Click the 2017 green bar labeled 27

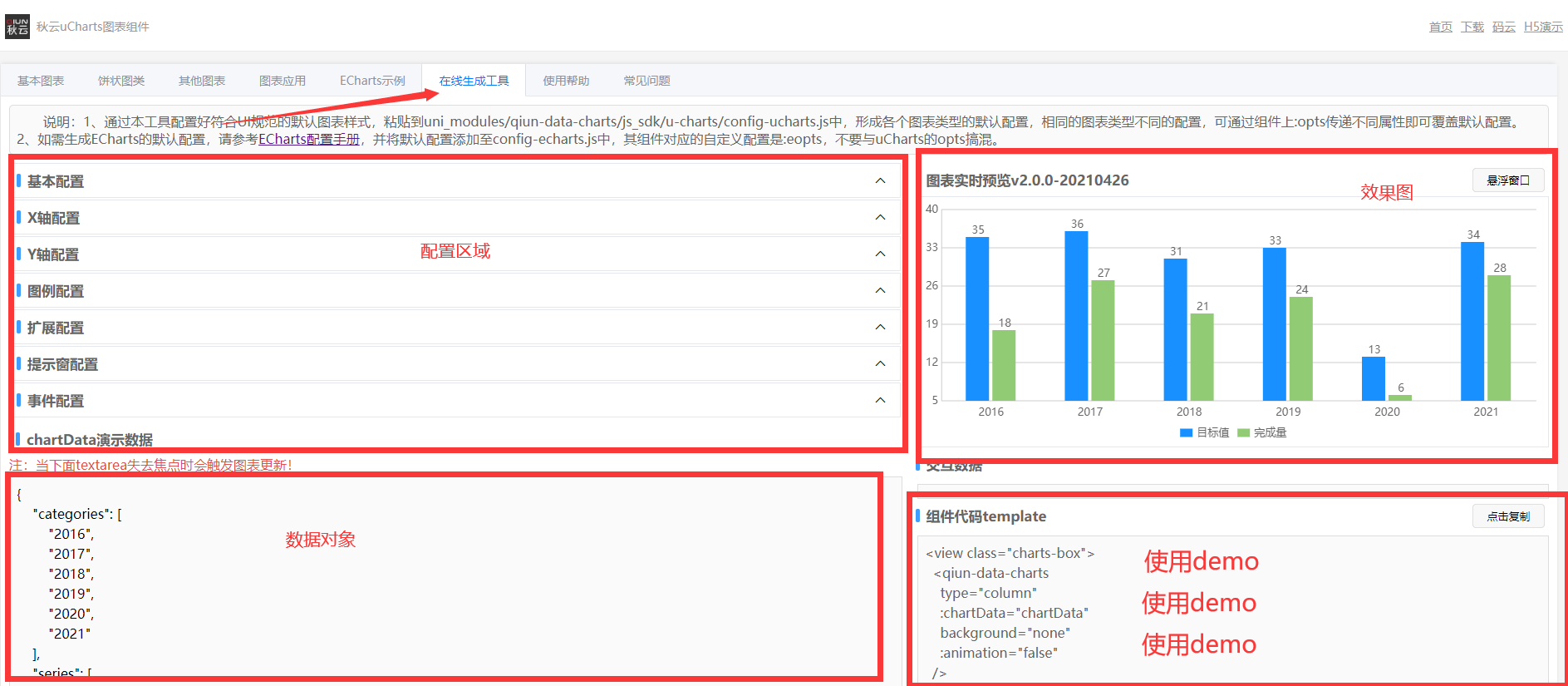[1103, 340]
